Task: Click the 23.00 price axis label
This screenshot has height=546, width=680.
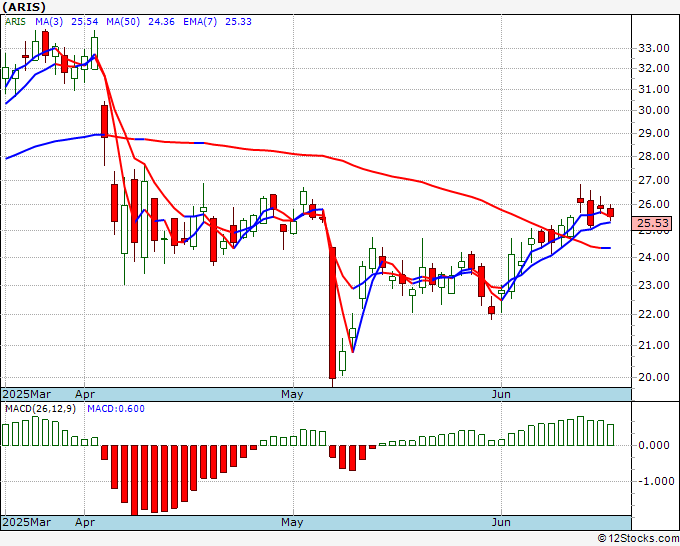Action: pyautogui.click(x=654, y=285)
